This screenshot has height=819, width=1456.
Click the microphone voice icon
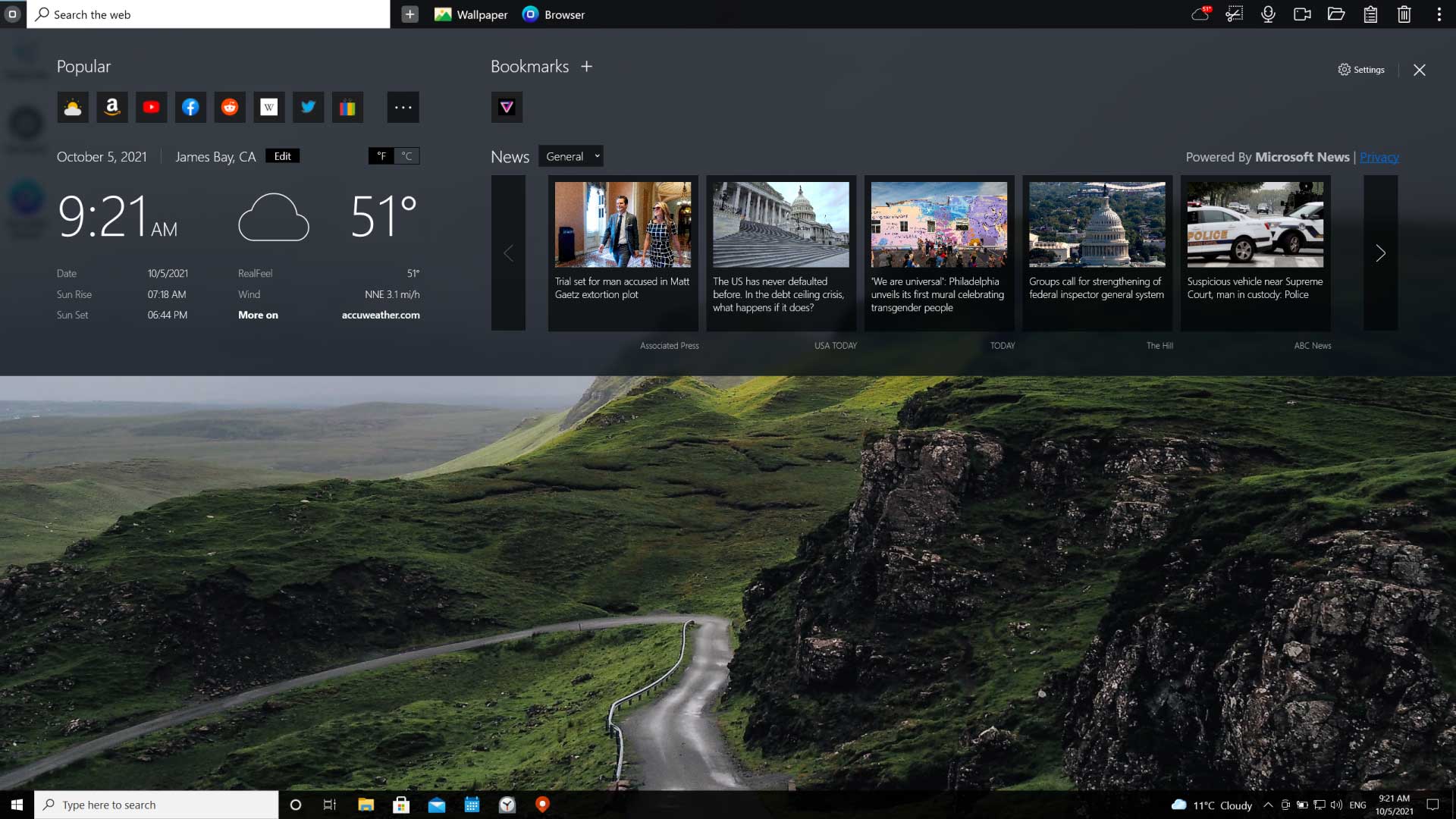(1268, 14)
